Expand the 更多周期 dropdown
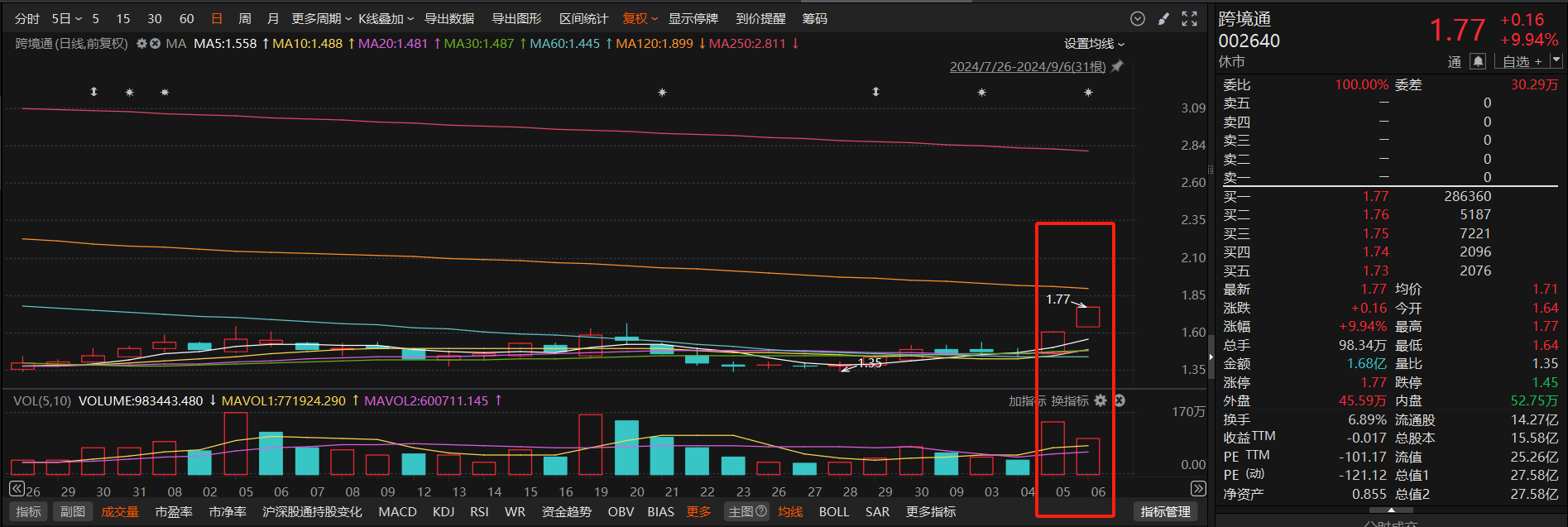 321,19
